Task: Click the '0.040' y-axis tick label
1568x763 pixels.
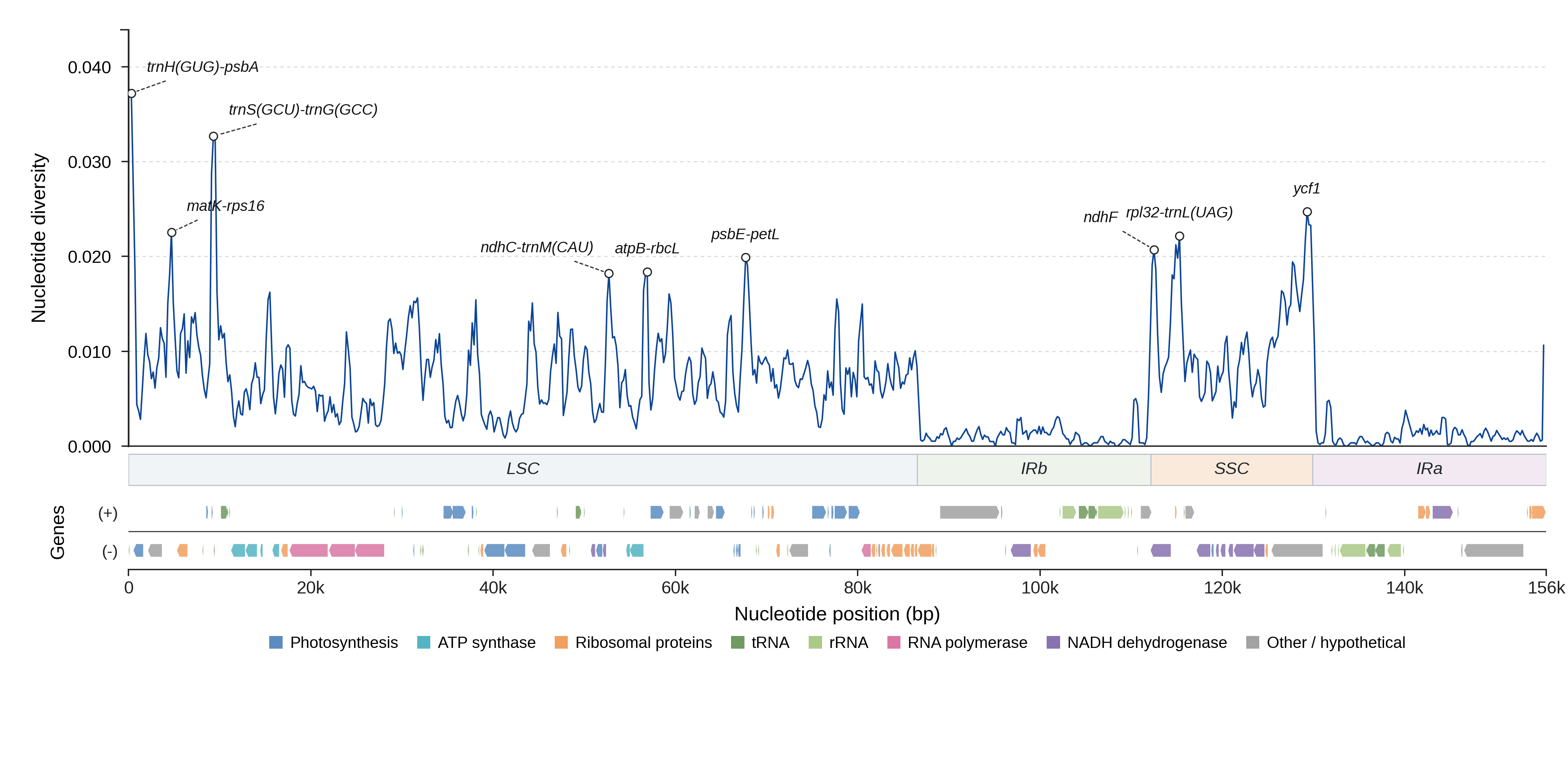Action: click(x=90, y=68)
